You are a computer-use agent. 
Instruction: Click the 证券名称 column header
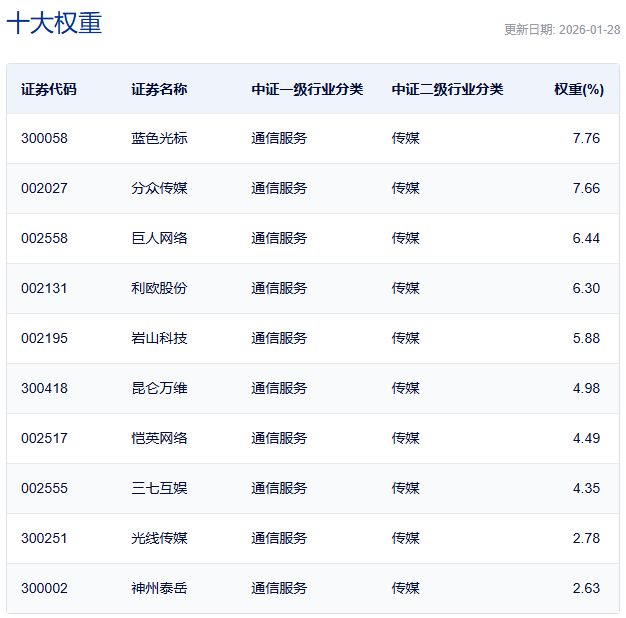tap(159, 89)
